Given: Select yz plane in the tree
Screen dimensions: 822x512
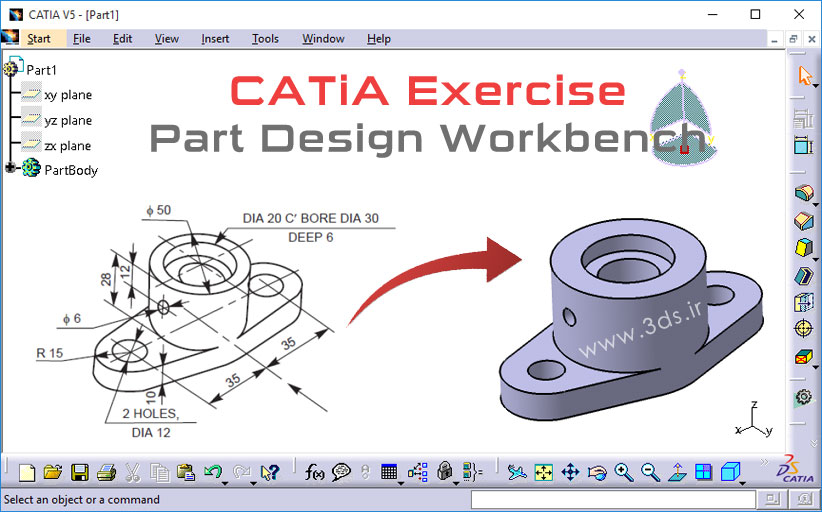Looking at the screenshot, I should point(68,121).
